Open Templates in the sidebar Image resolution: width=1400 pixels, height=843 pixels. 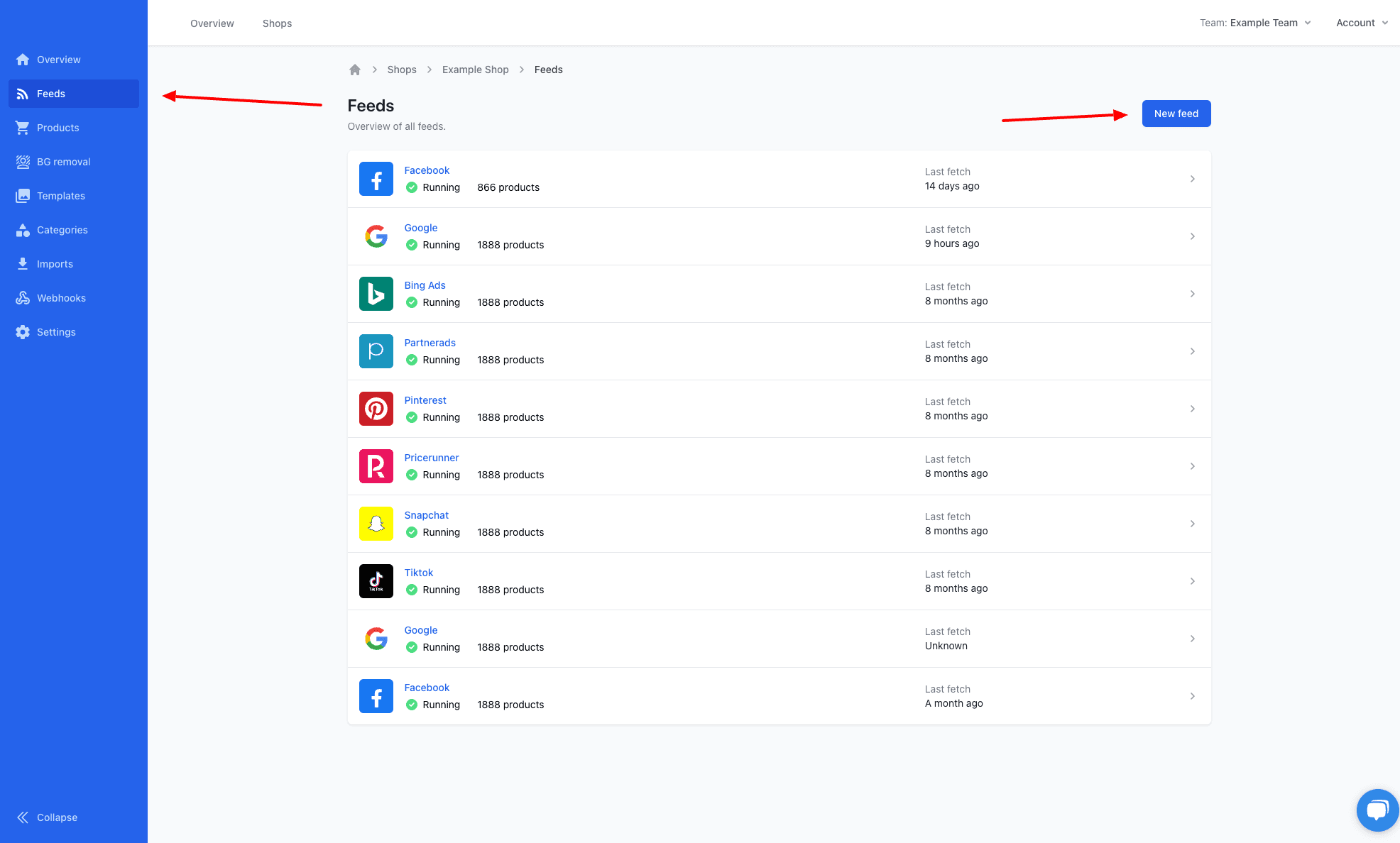(x=60, y=196)
